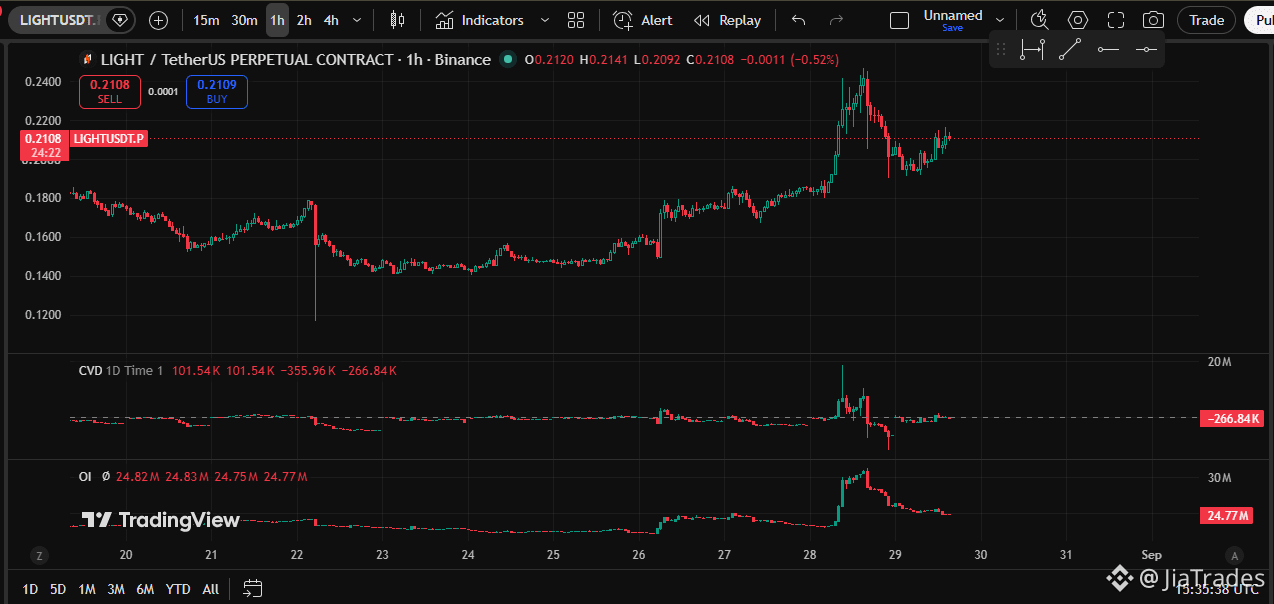The height and width of the screenshot is (604, 1274).
Task: Click the 0.2109 BUY button
Action: coord(217,92)
